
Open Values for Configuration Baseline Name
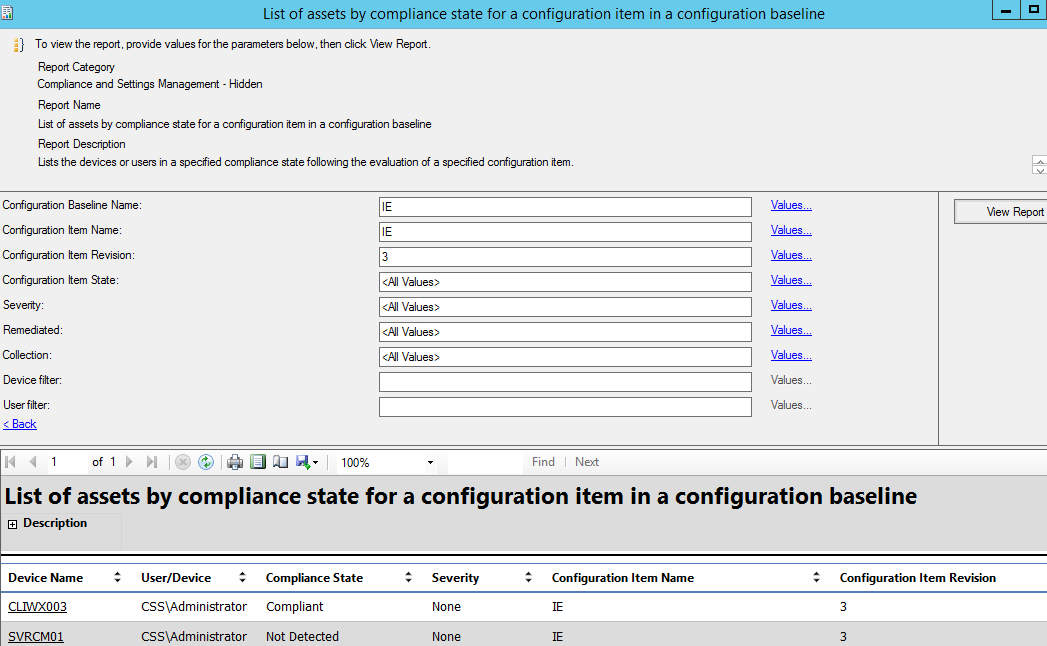coord(791,205)
